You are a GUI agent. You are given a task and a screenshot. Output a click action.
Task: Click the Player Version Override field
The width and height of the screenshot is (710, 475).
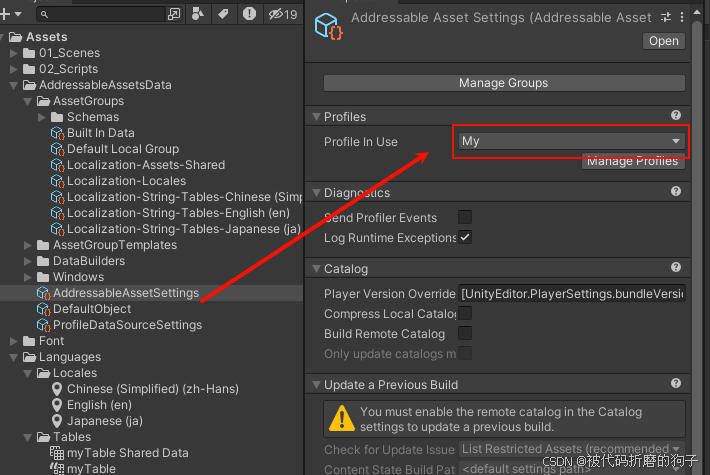pyautogui.click(x=571, y=294)
